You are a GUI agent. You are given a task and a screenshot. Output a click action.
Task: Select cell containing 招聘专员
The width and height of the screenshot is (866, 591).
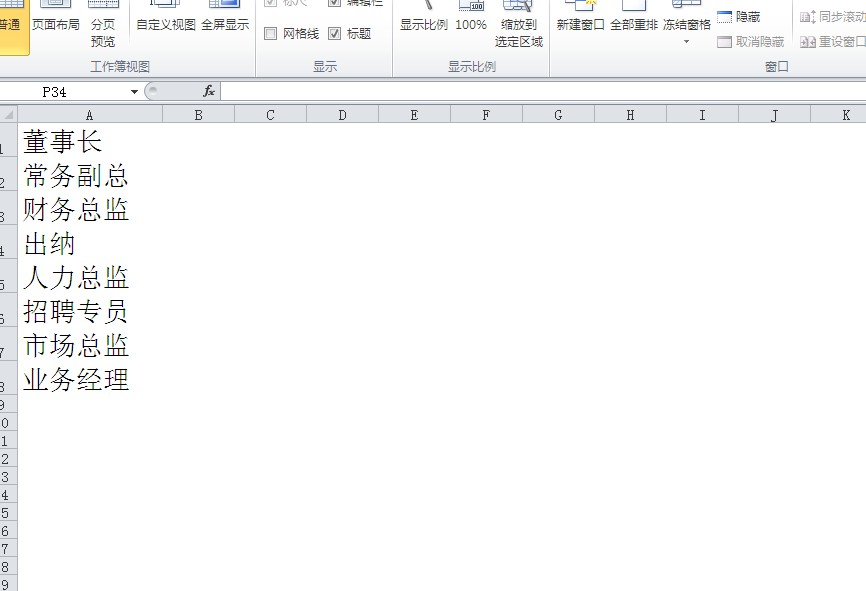pyautogui.click(x=90, y=312)
